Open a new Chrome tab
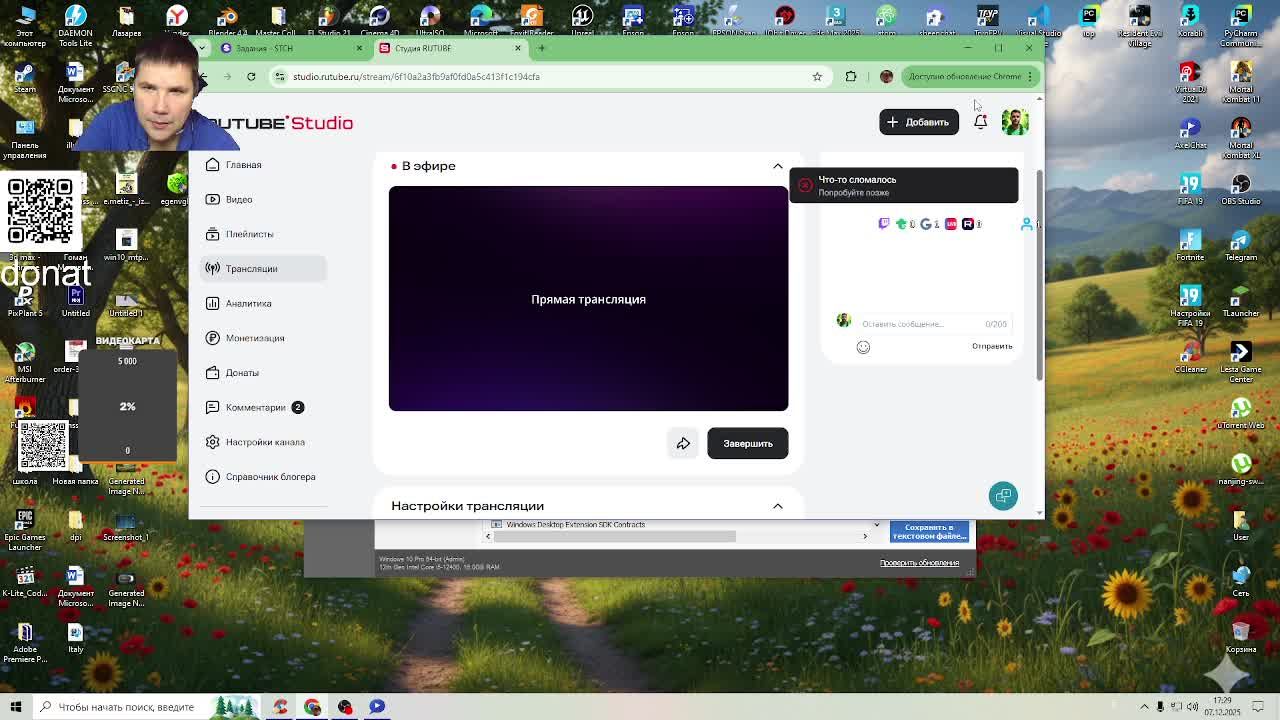Viewport: 1280px width, 720px height. pyautogui.click(x=542, y=48)
